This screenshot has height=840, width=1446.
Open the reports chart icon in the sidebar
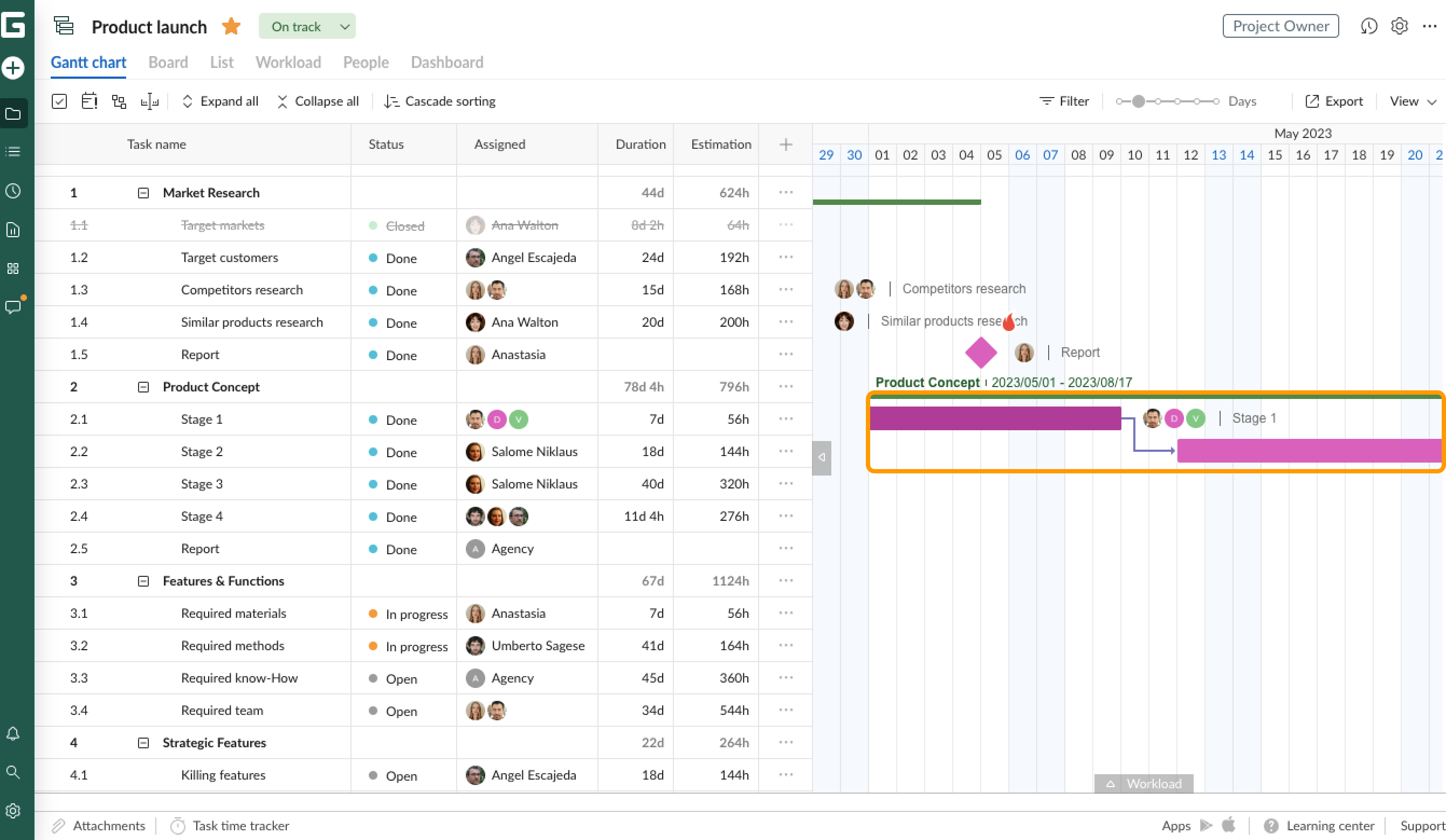pyautogui.click(x=13, y=230)
